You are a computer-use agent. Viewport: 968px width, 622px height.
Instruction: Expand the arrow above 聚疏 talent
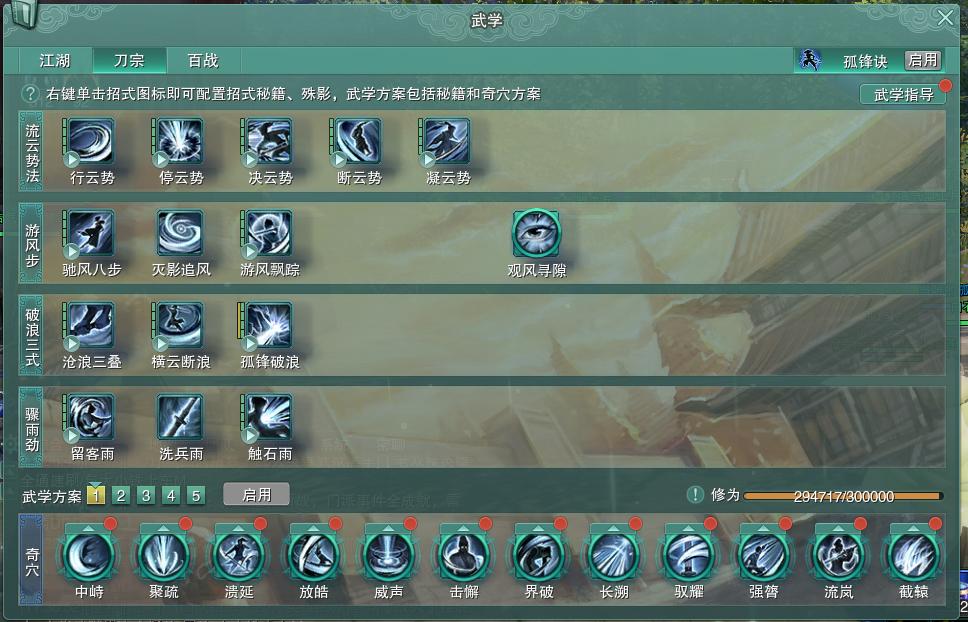164,528
